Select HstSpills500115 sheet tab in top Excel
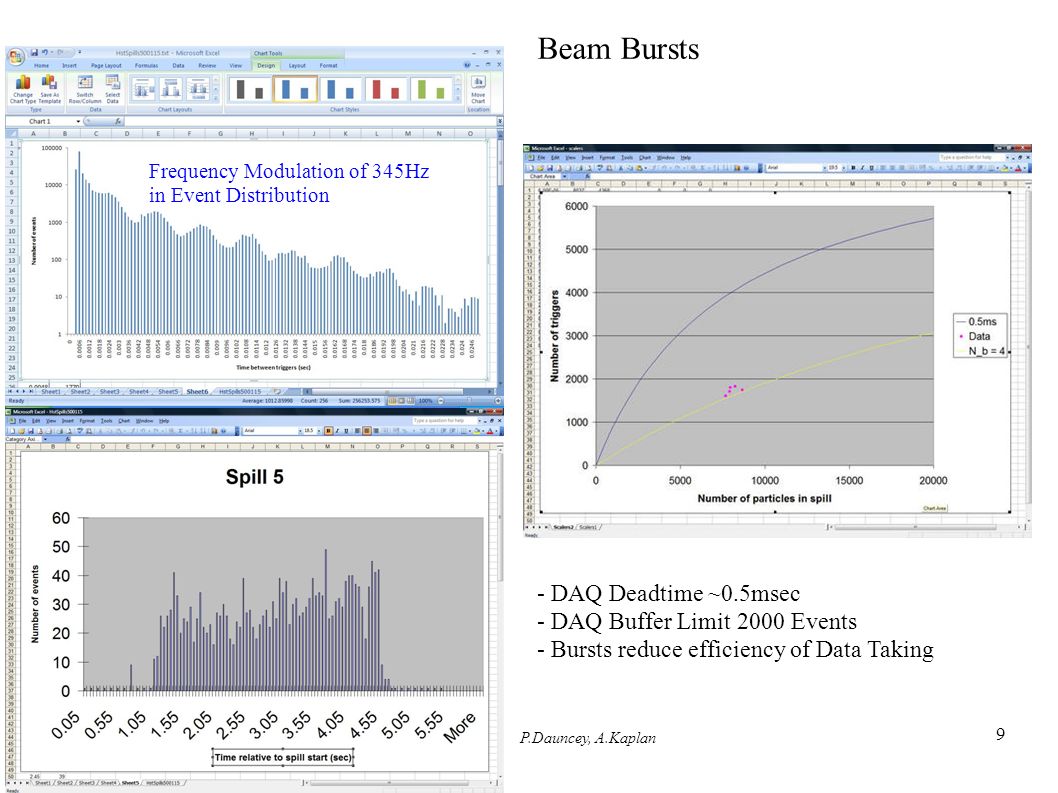This screenshot has height=793, width=1058. coord(240,391)
